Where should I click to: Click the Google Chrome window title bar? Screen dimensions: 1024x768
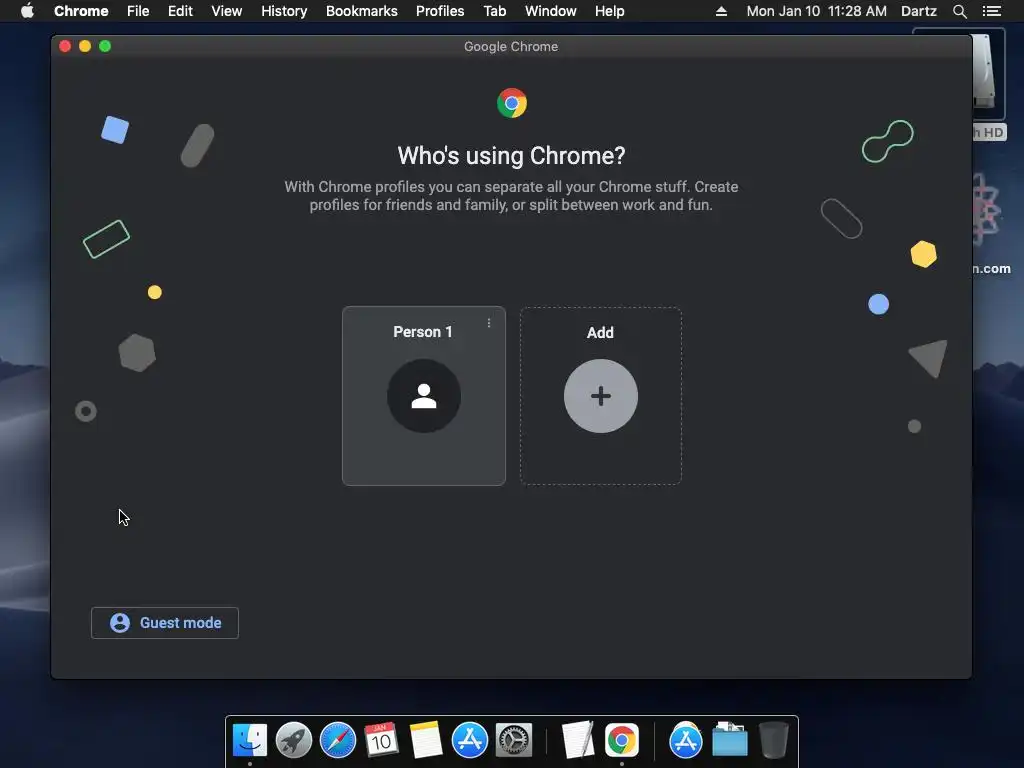511,46
